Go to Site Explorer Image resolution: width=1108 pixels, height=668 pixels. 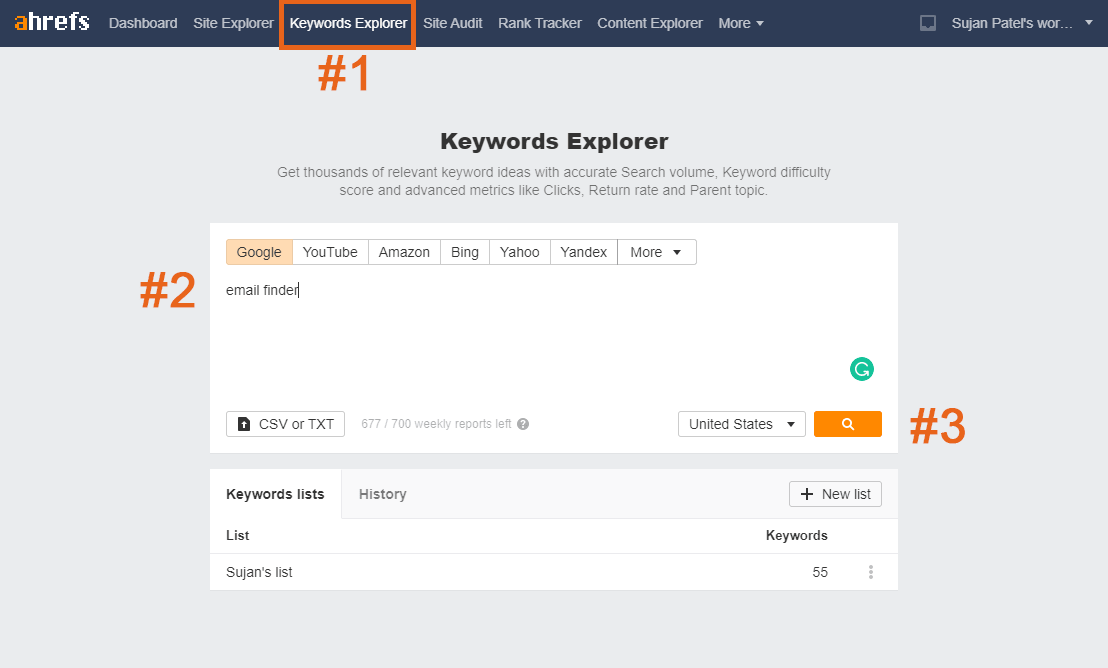pyautogui.click(x=233, y=23)
